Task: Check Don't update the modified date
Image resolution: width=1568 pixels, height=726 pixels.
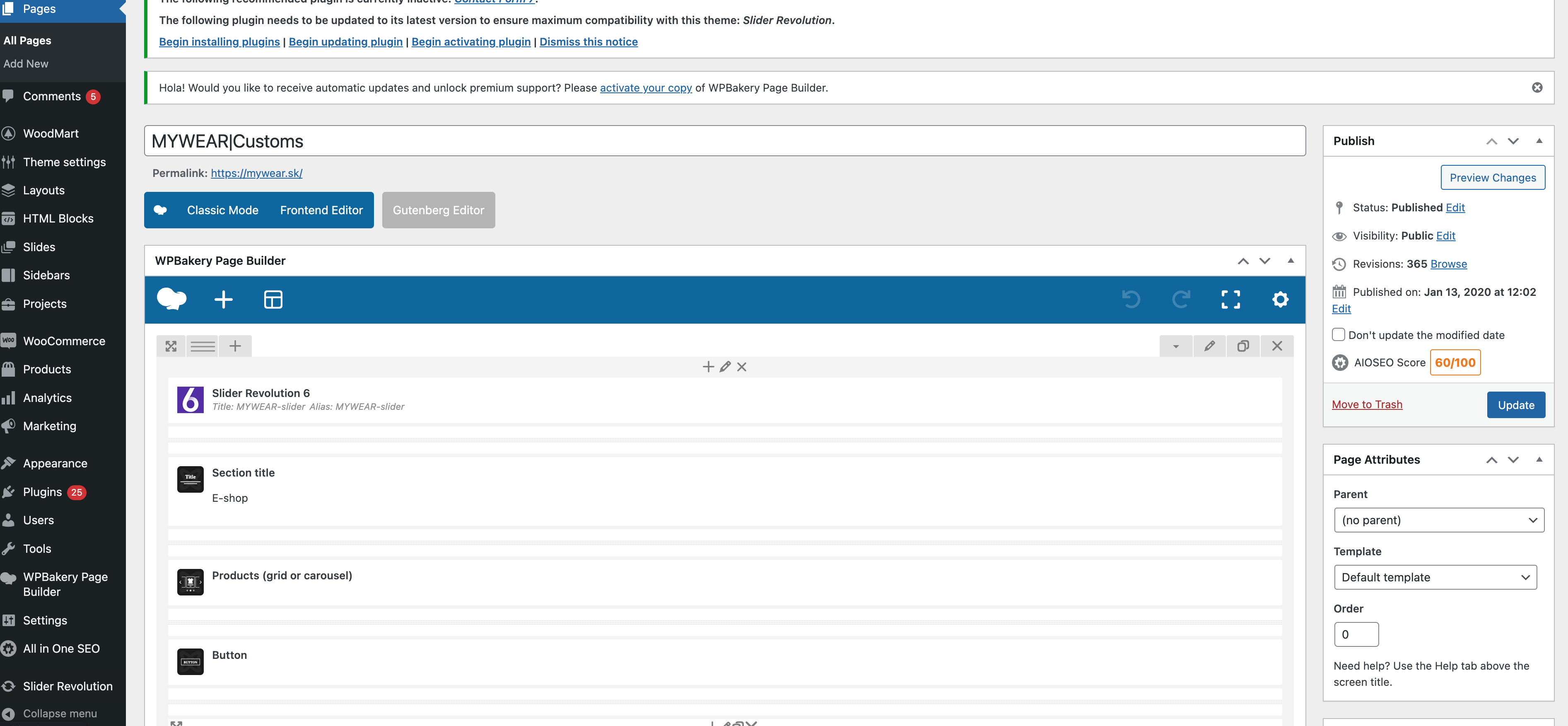Action: [x=1338, y=334]
